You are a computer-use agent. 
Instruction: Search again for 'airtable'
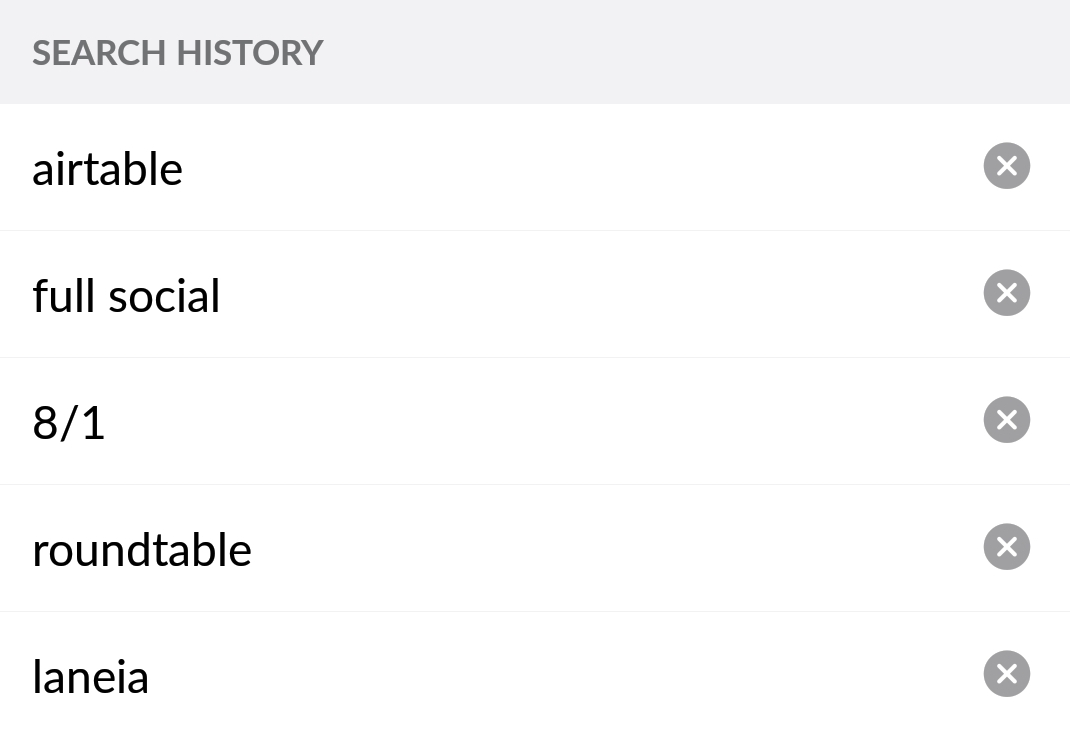[x=107, y=169]
